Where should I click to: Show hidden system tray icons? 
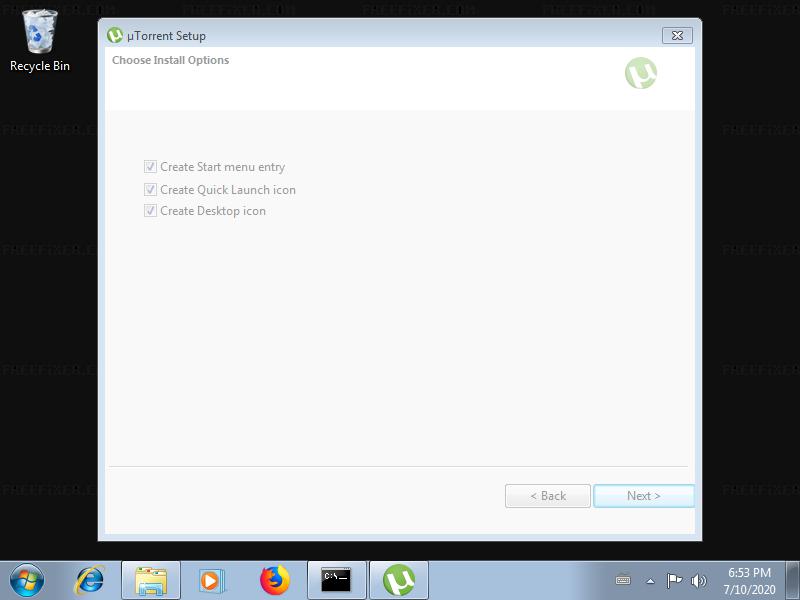click(650, 581)
